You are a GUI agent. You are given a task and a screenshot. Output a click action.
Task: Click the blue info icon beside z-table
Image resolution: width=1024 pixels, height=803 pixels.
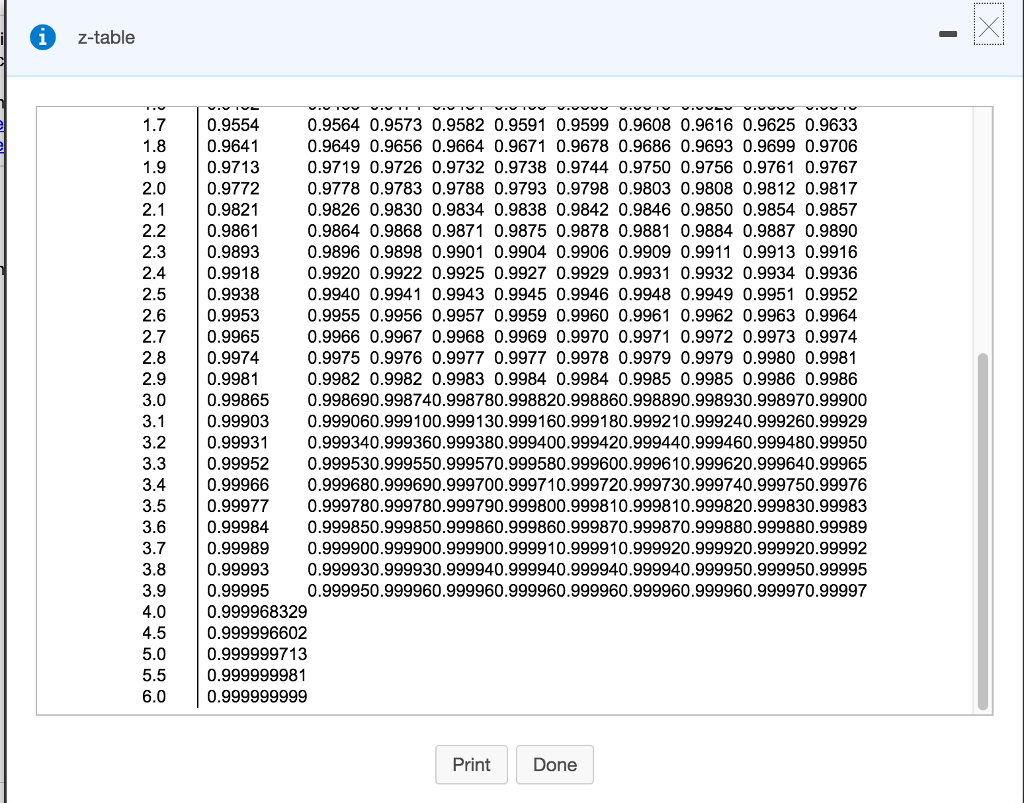tap(43, 37)
